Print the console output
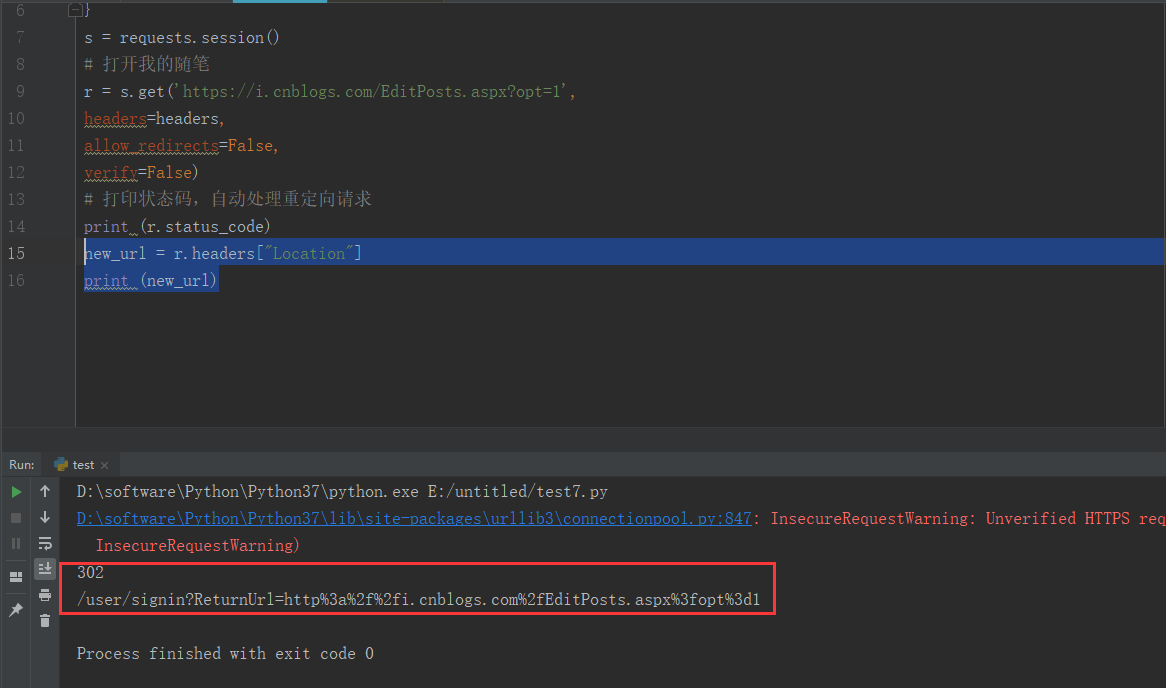 [x=45, y=595]
